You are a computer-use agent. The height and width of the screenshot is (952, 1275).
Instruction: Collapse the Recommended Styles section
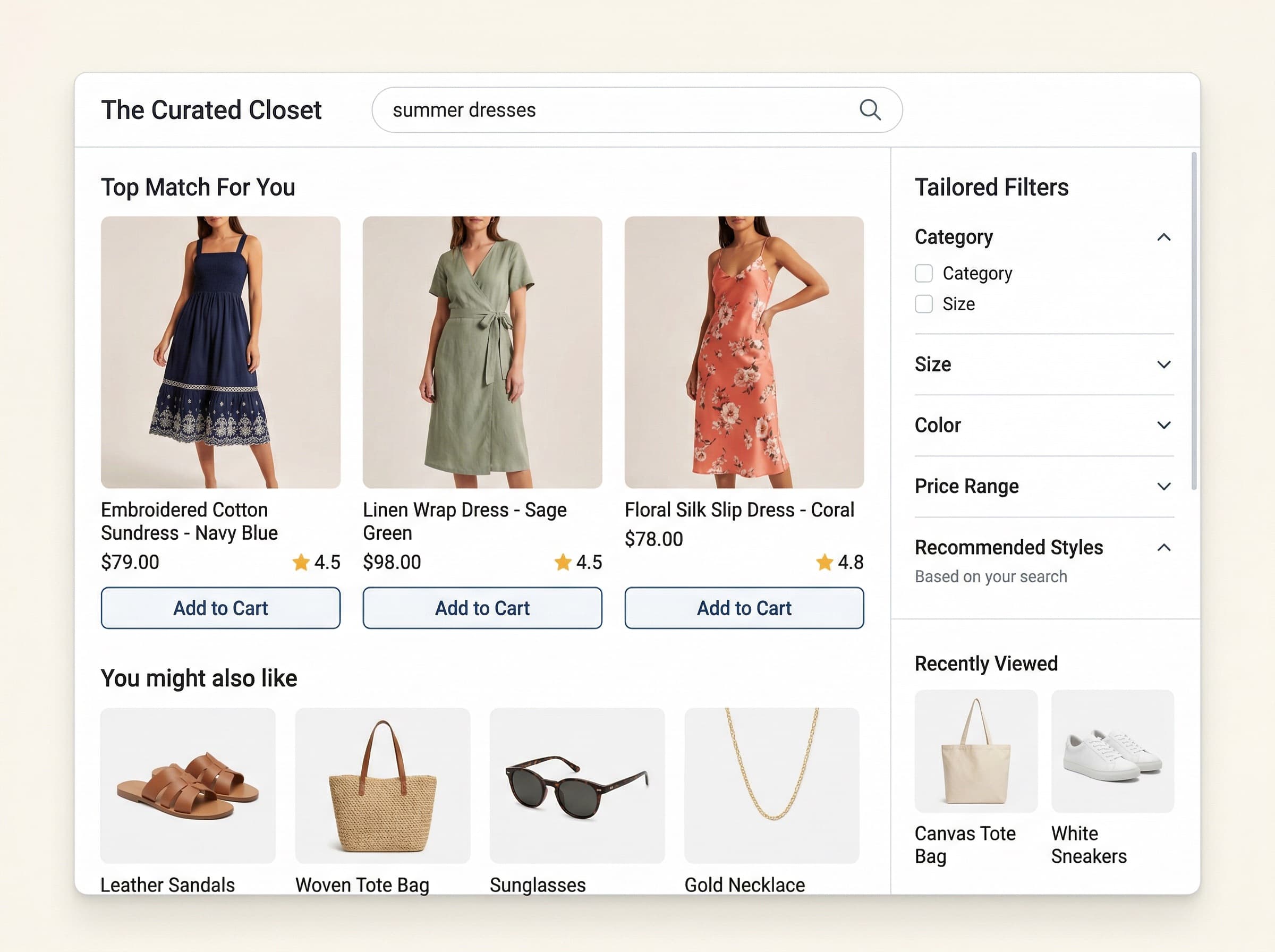(x=1164, y=548)
